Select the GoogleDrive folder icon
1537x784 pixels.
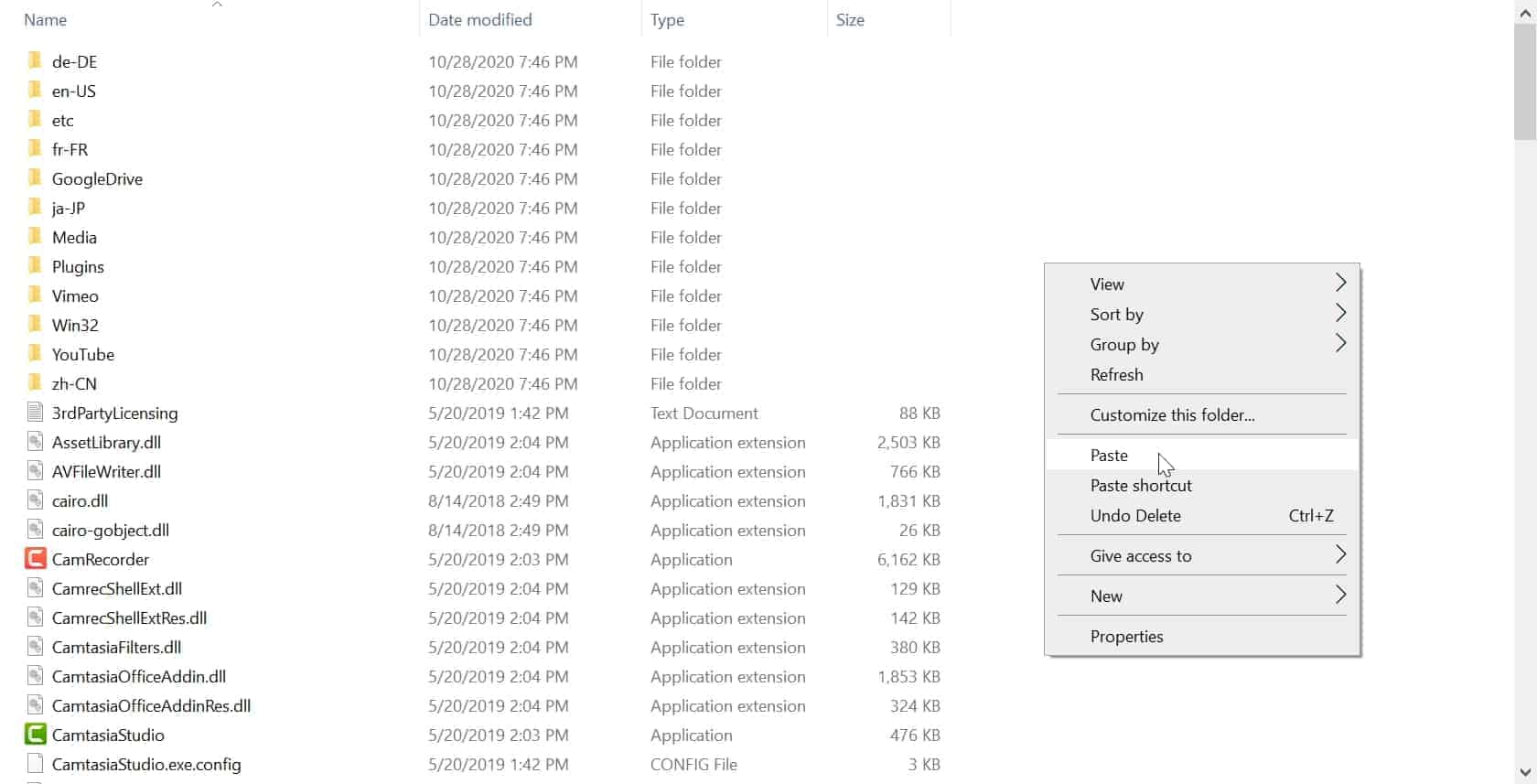tap(35, 178)
